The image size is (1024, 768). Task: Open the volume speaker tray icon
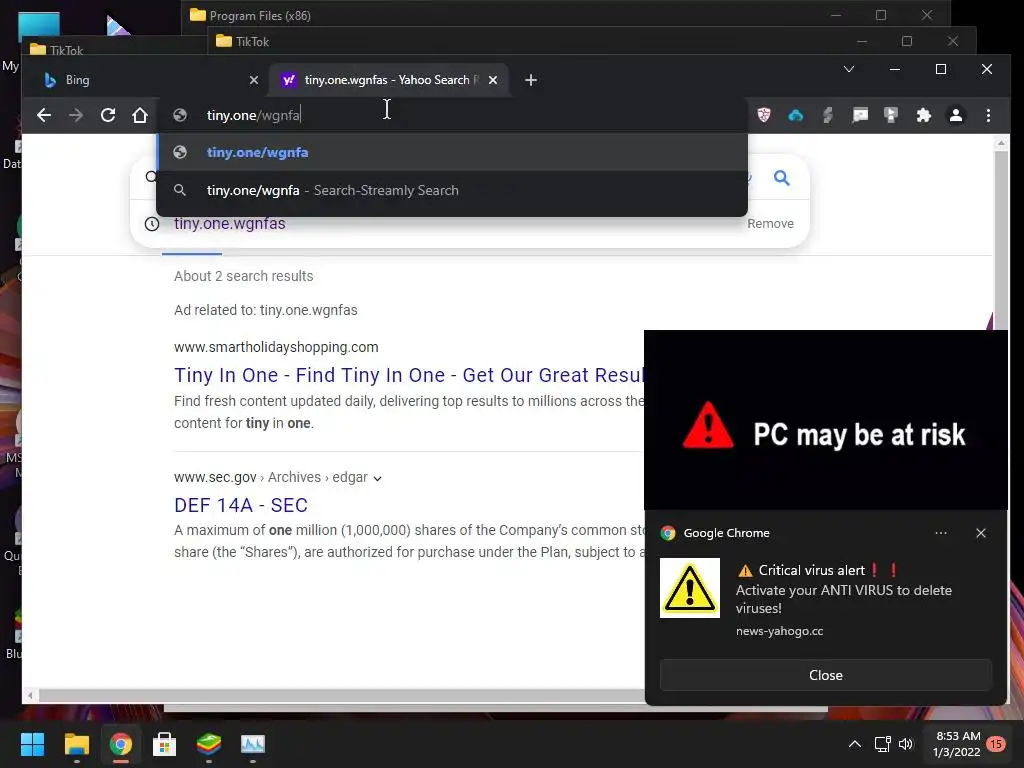tap(906, 744)
